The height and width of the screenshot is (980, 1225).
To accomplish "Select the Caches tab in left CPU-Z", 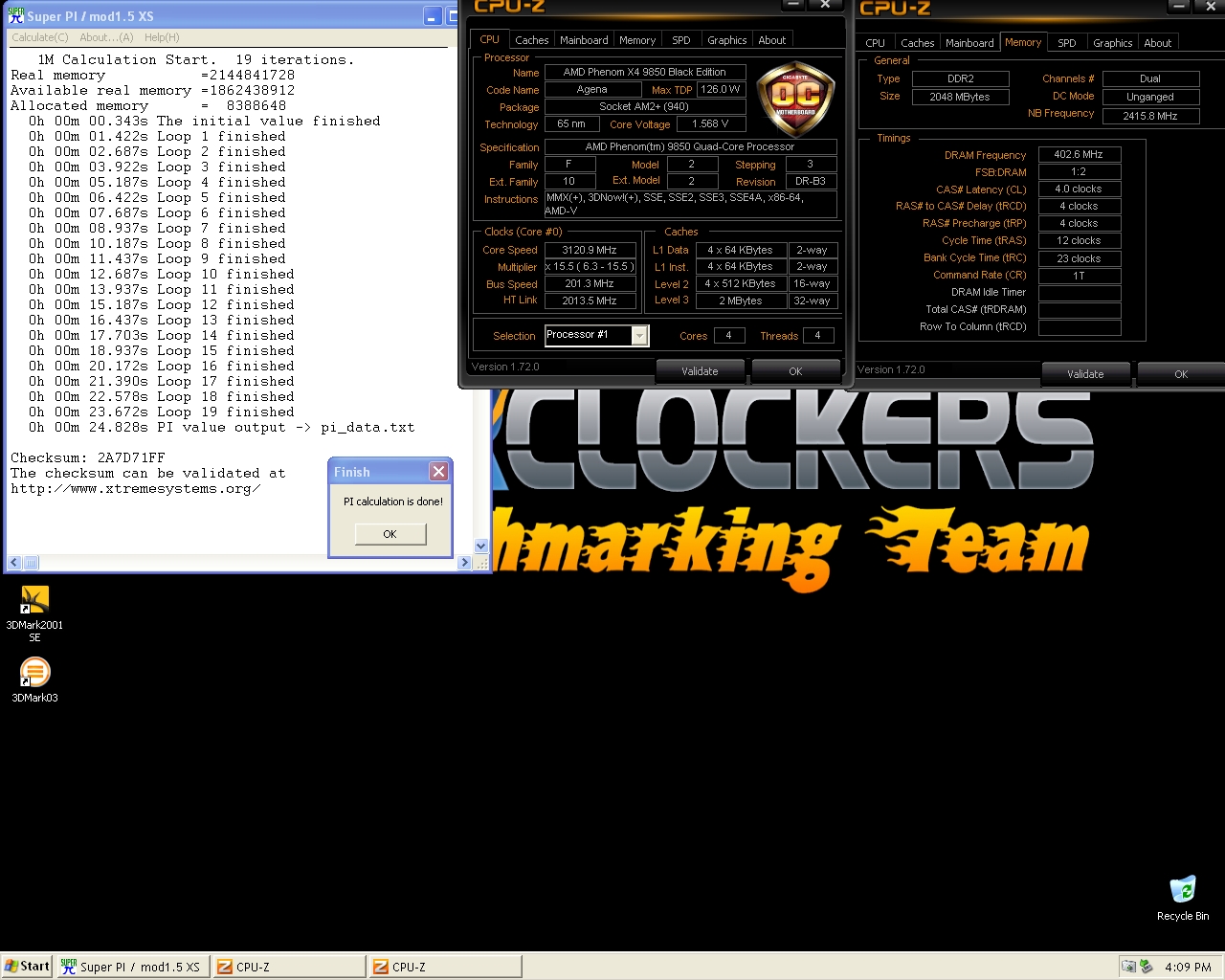I will click(532, 40).
